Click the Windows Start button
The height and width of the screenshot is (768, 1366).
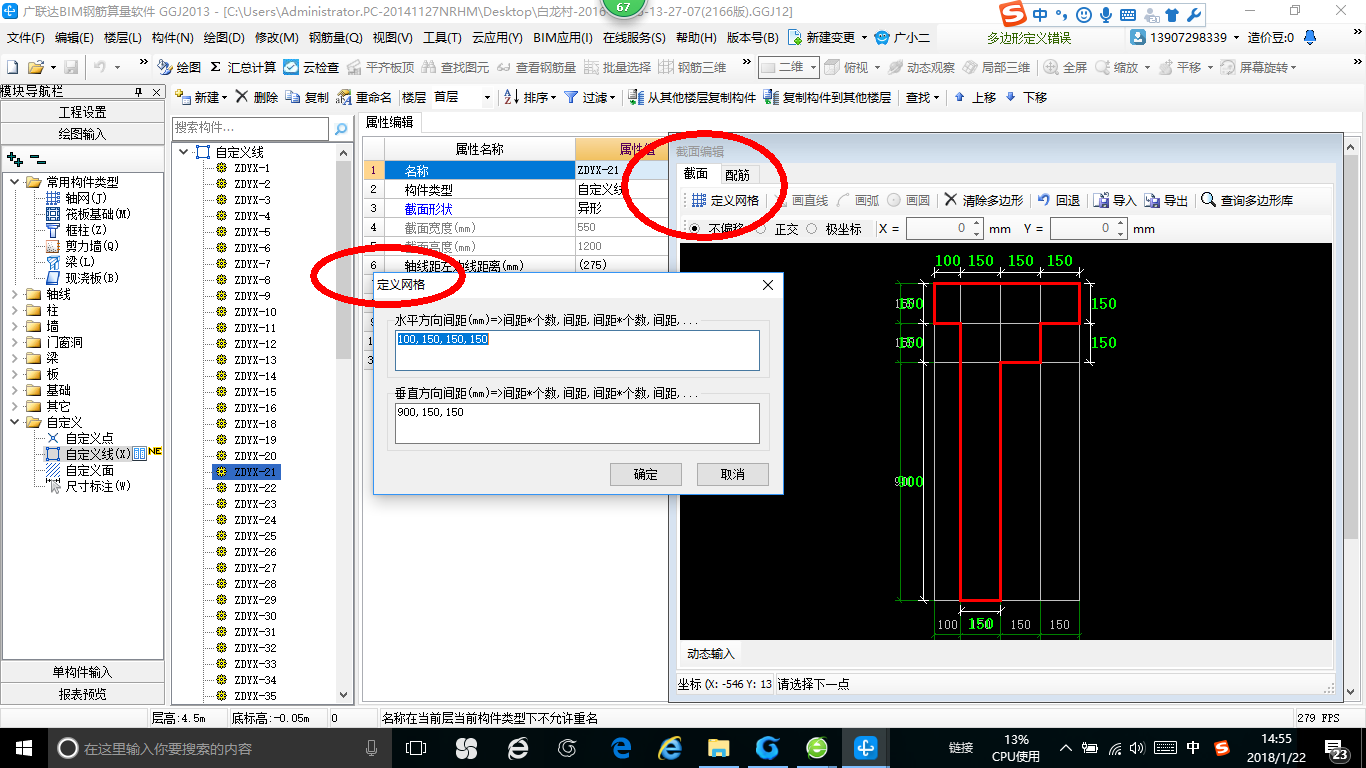(22, 747)
